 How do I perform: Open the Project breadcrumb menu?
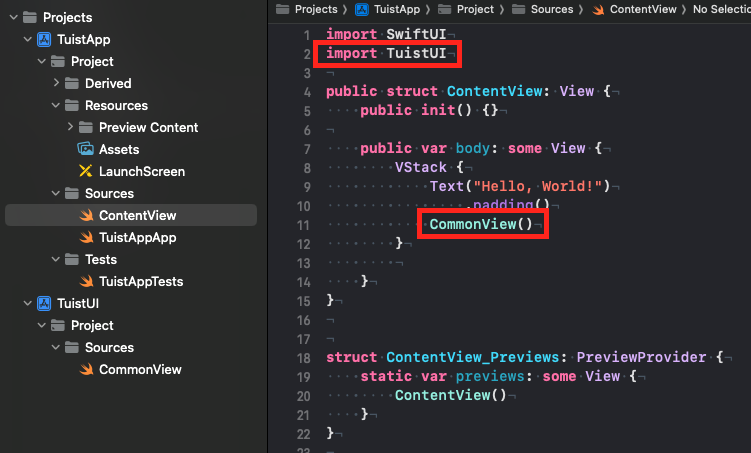point(475,9)
